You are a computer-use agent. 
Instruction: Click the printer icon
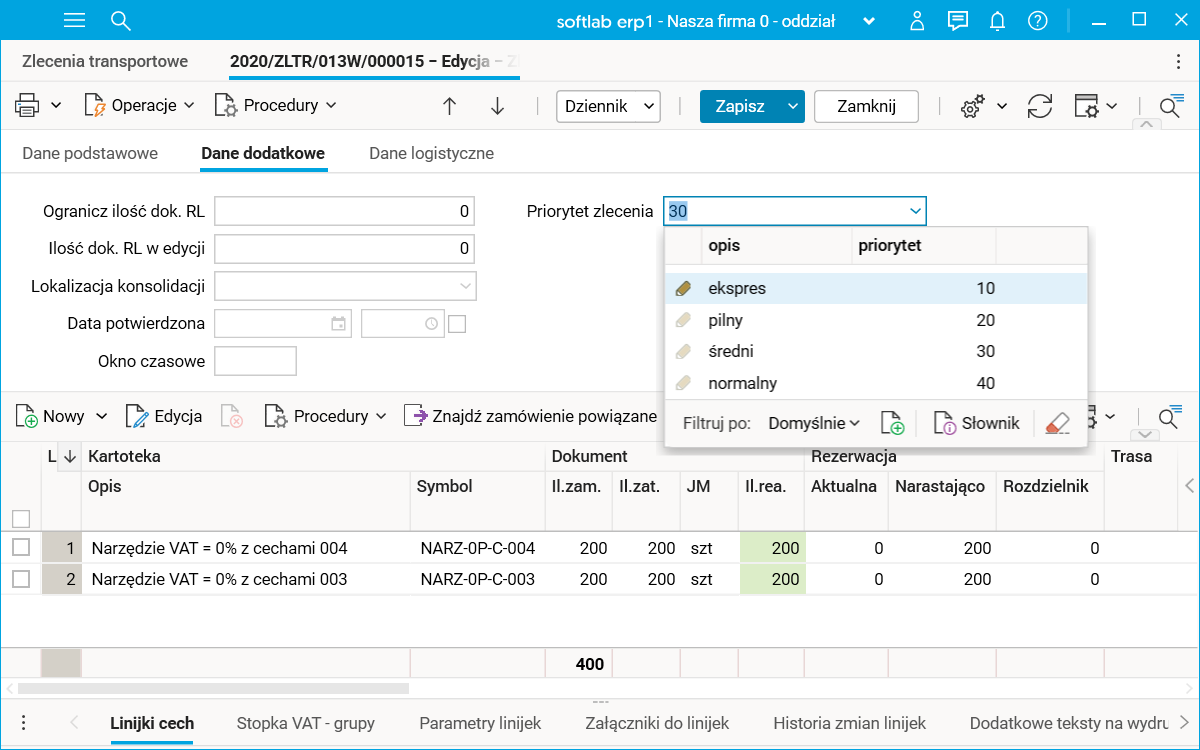tap(27, 105)
